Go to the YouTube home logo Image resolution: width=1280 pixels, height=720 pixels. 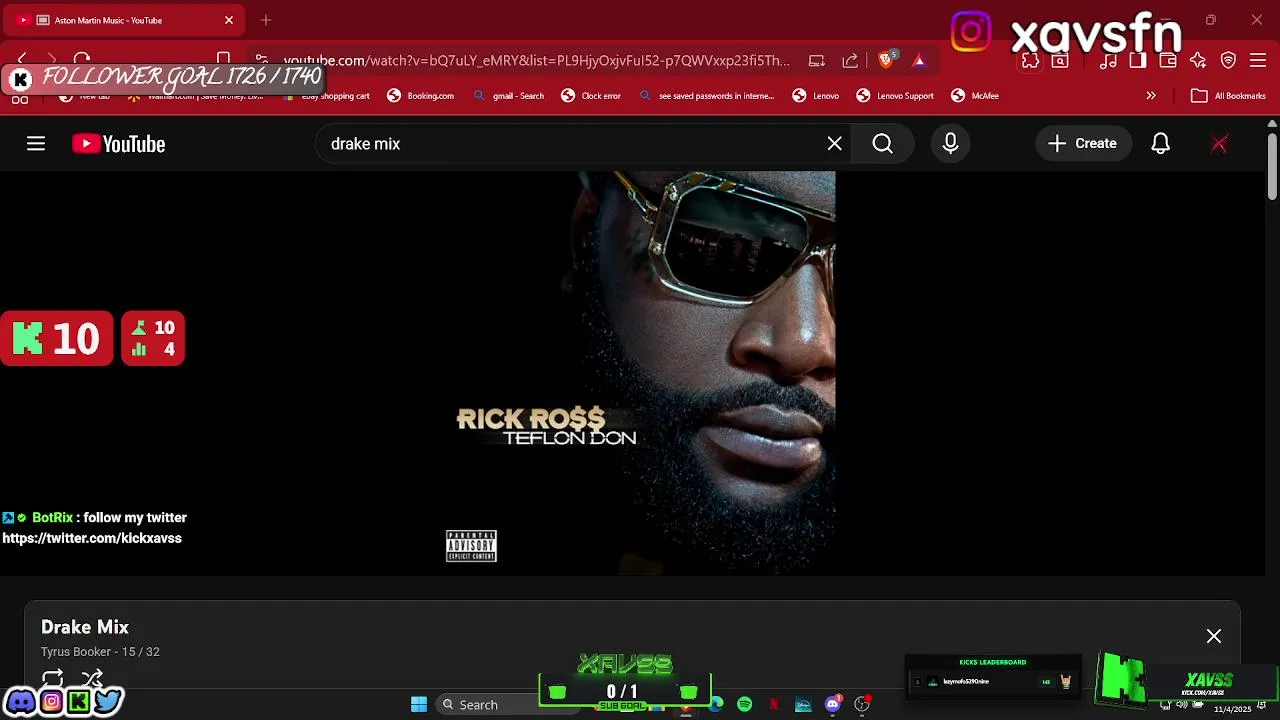[118, 144]
